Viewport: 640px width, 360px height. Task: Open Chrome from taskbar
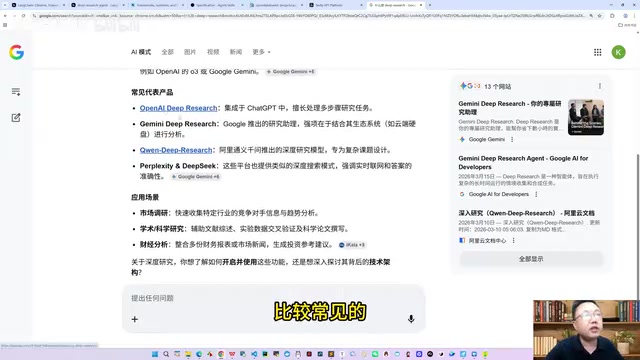[x=221, y=354]
